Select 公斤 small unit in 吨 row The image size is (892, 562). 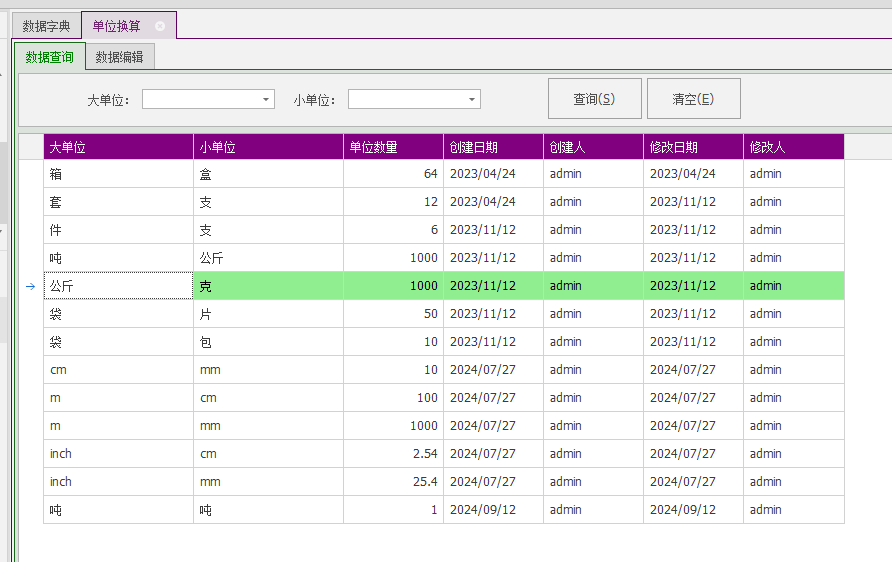click(x=269, y=258)
